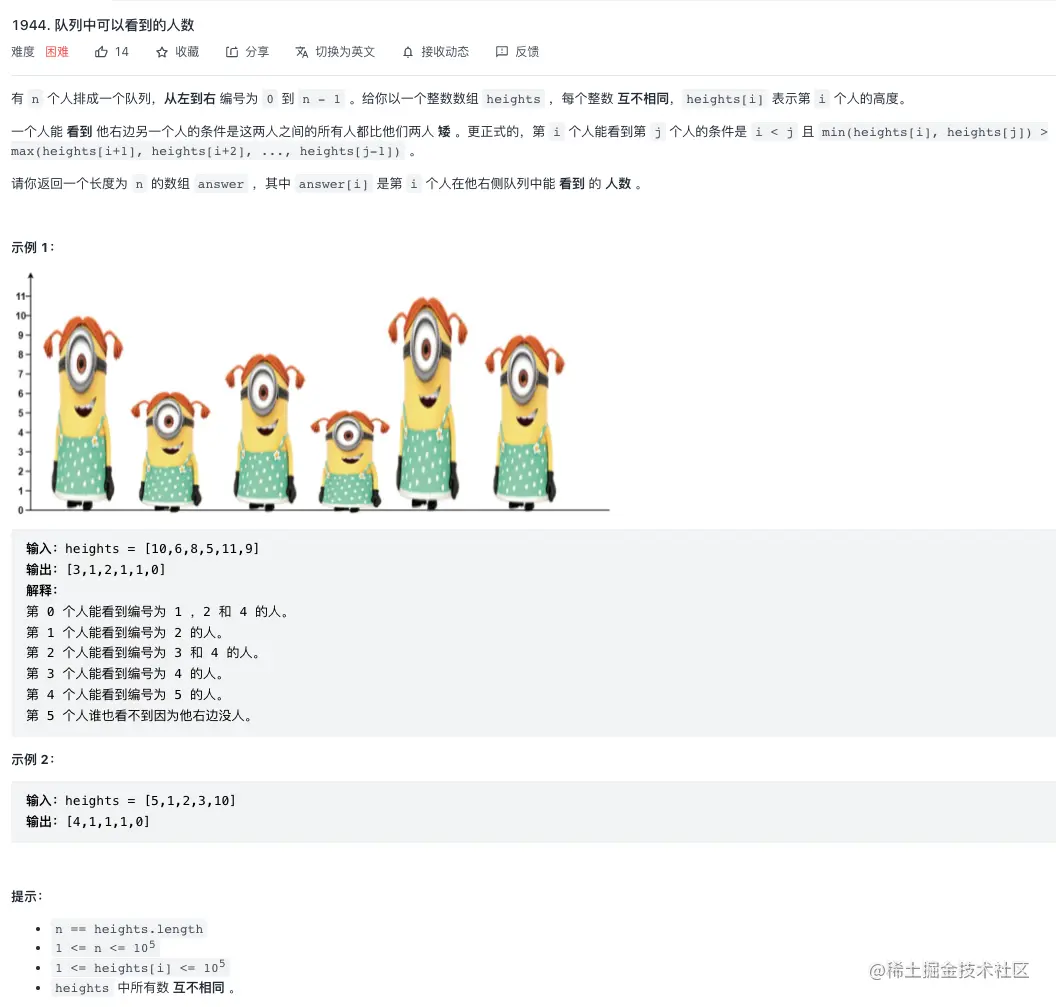
Task: Click the 分享 label
Action: [x=257, y=52]
